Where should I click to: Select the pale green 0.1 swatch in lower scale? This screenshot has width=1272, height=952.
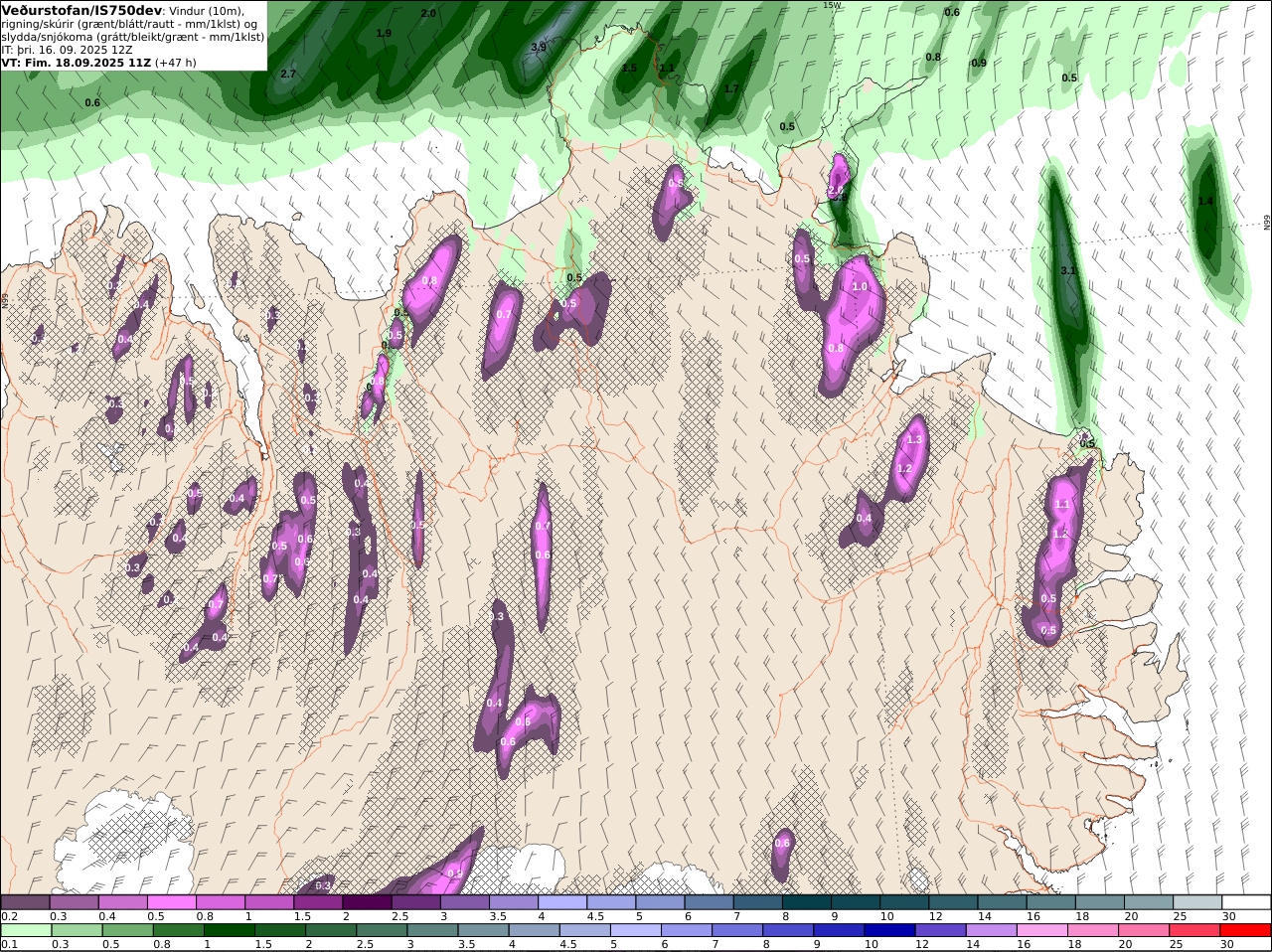pyautogui.click(x=26, y=930)
